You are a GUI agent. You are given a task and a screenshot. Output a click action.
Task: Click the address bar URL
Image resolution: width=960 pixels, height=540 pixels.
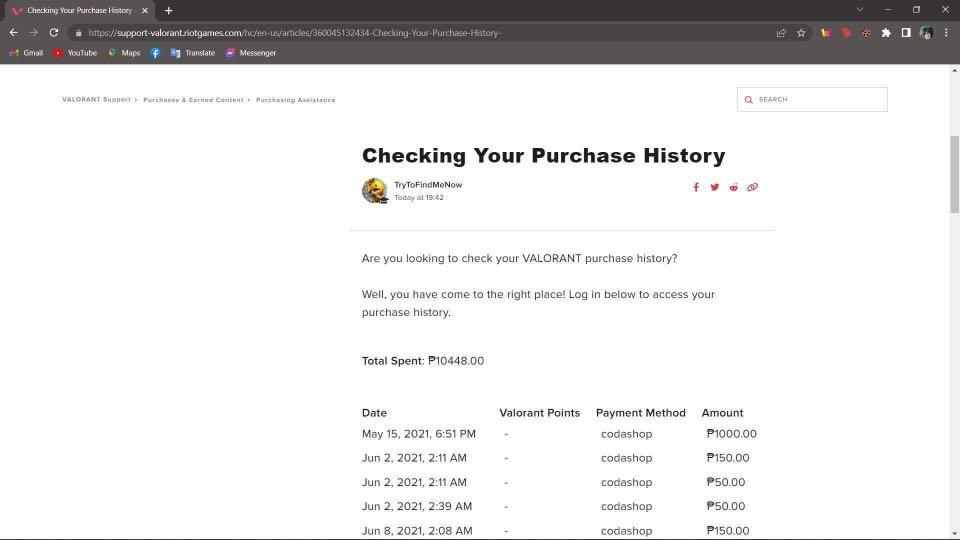point(294,33)
